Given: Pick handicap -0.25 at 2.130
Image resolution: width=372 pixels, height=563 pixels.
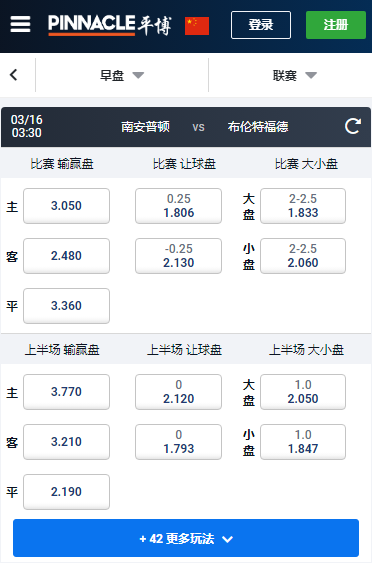Looking at the screenshot, I should pos(178,256).
